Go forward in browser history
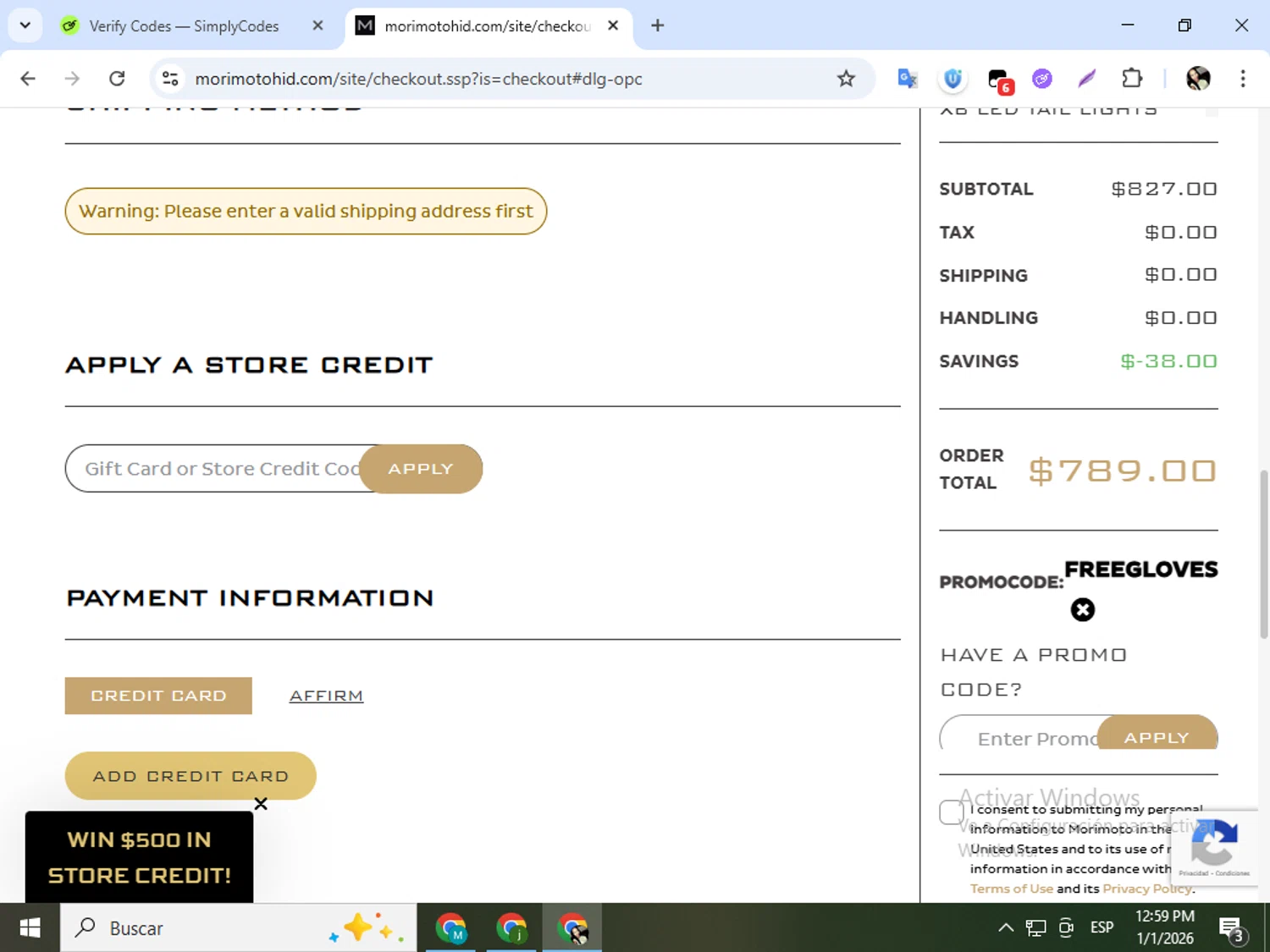 pyautogui.click(x=72, y=79)
